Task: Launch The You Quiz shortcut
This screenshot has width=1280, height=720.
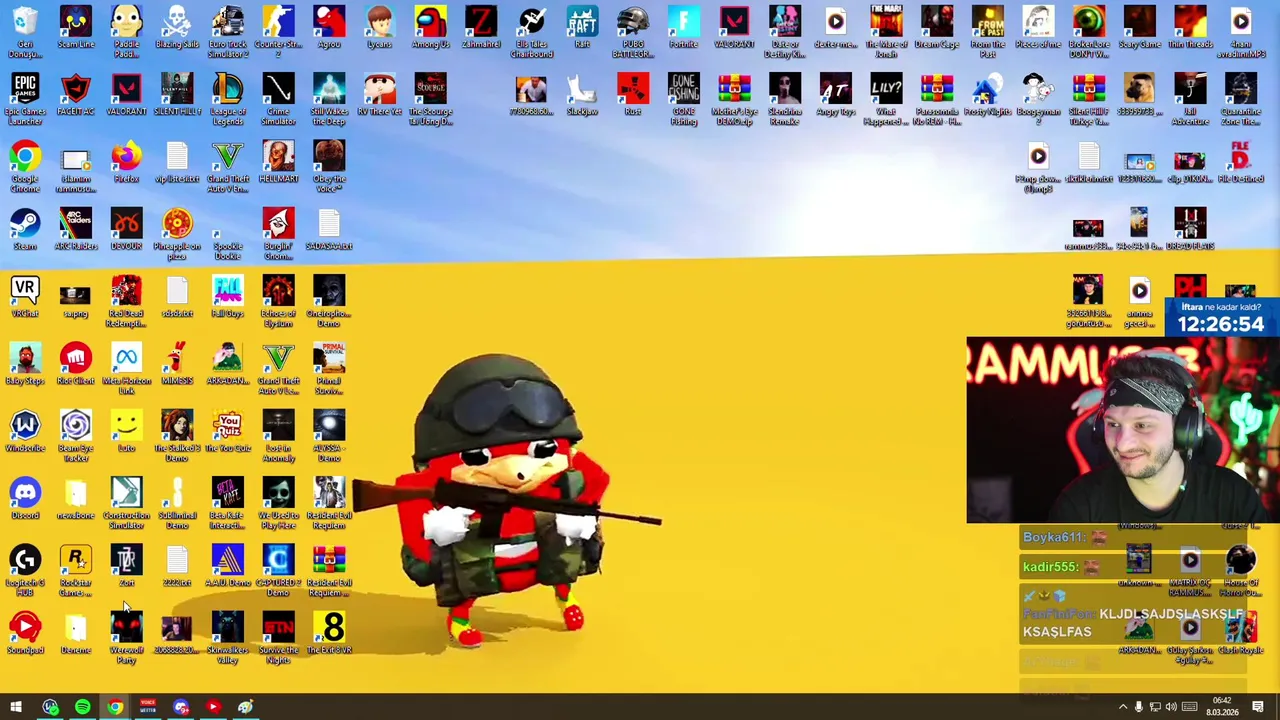Action: [228, 431]
